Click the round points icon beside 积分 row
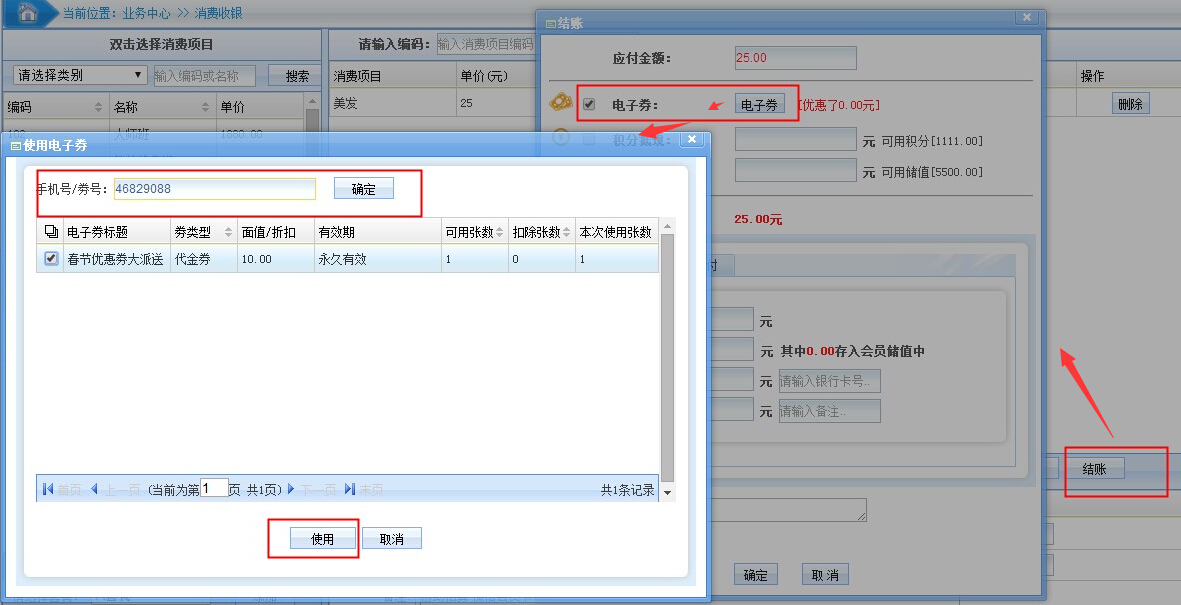This screenshot has height=605, width=1181. (561, 138)
